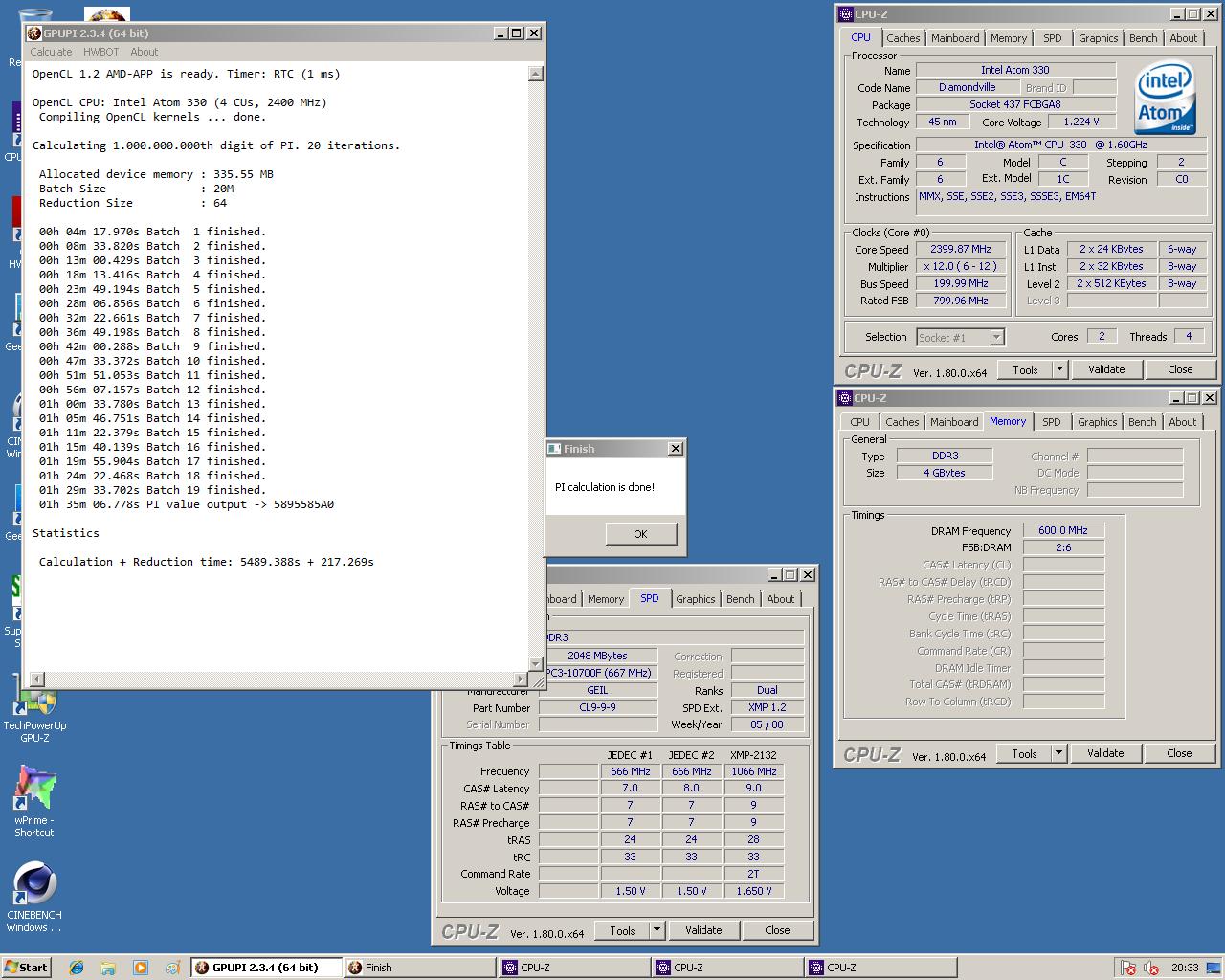Open the HWBOT menu in GPUPI

[x=100, y=52]
